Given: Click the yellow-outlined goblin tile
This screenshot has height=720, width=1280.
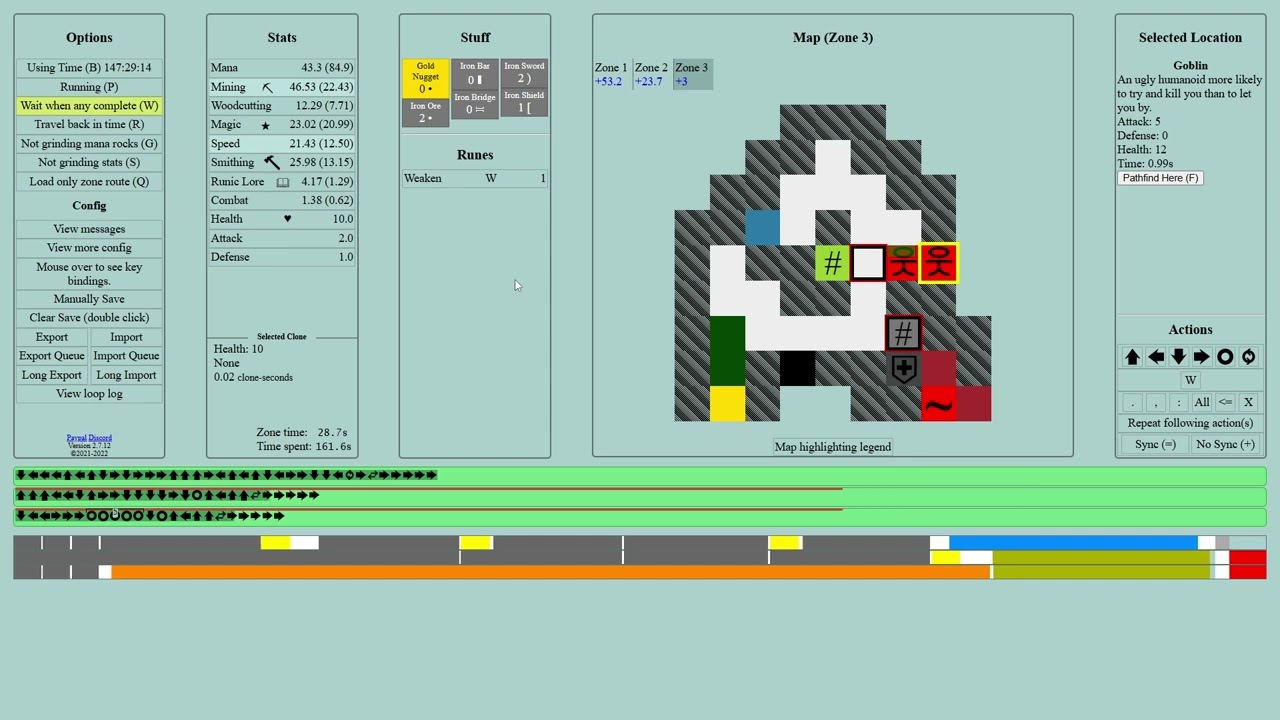Looking at the screenshot, I should pos(938,263).
